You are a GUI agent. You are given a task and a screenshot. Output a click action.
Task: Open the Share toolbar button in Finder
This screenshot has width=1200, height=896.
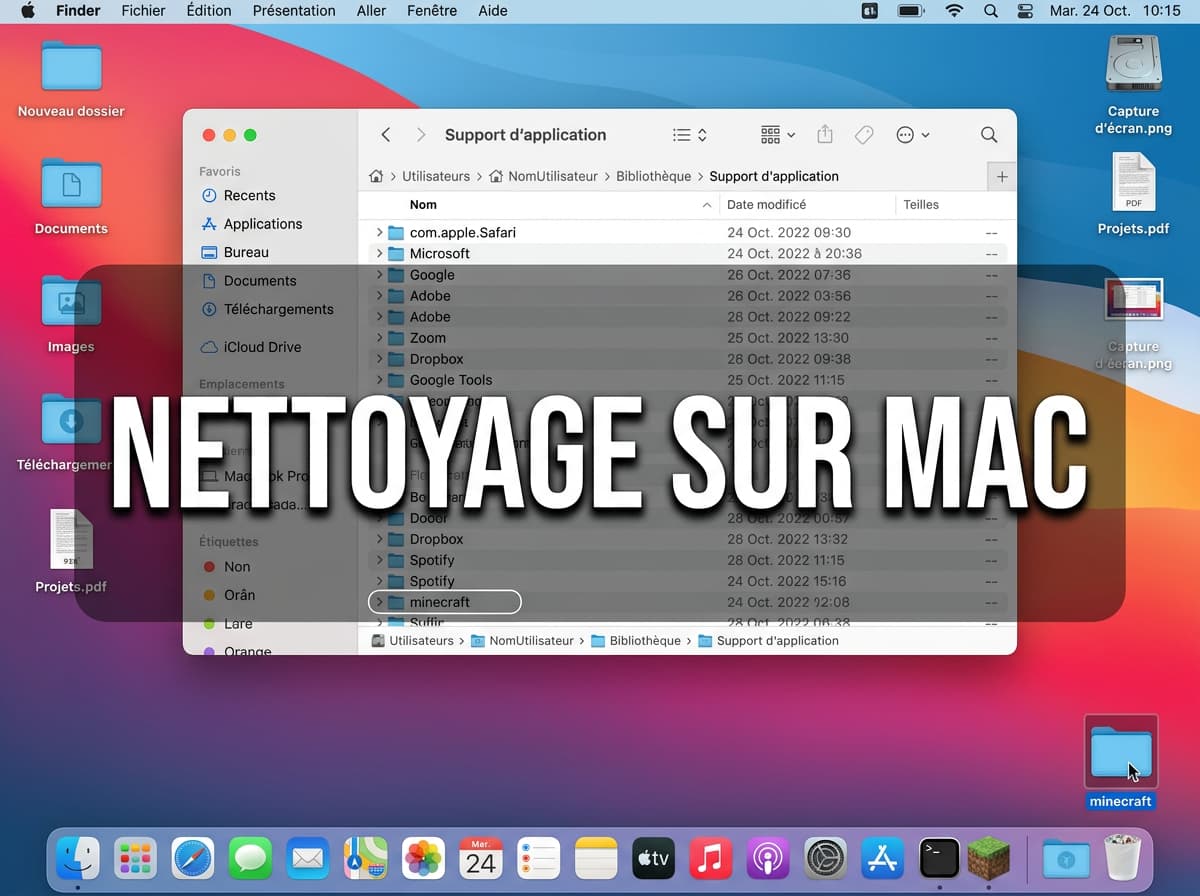click(x=825, y=134)
